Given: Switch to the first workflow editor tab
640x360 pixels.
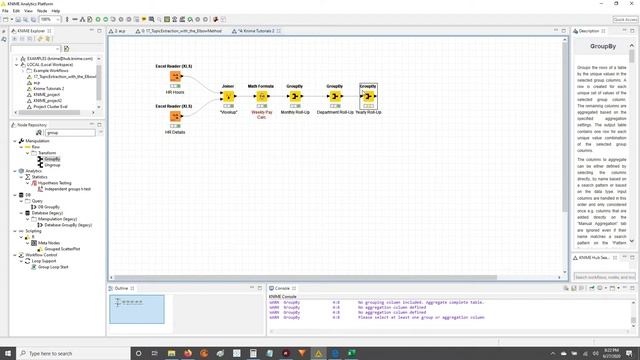Looking at the screenshot, I should 117,31.
